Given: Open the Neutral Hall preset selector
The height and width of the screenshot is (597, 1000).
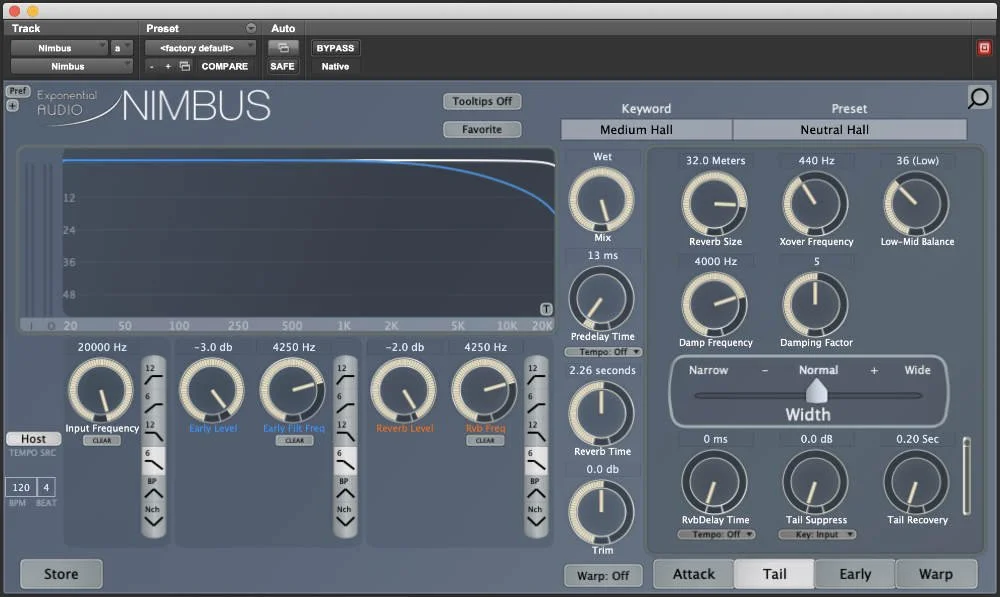Looking at the screenshot, I should (849, 129).
